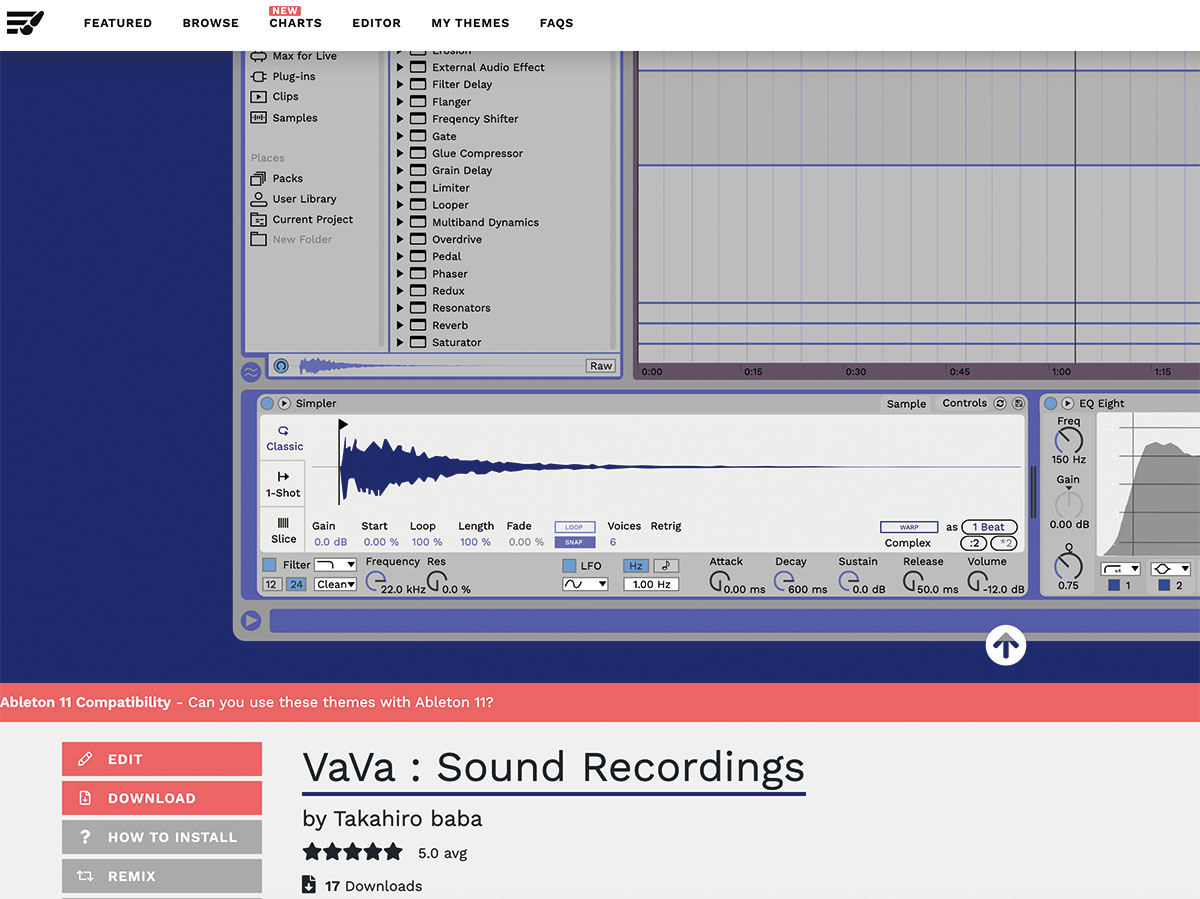Viewport: 1200px width, 899px height.
Task: Select Classic playback mode
Action: (x=284, y=438)
